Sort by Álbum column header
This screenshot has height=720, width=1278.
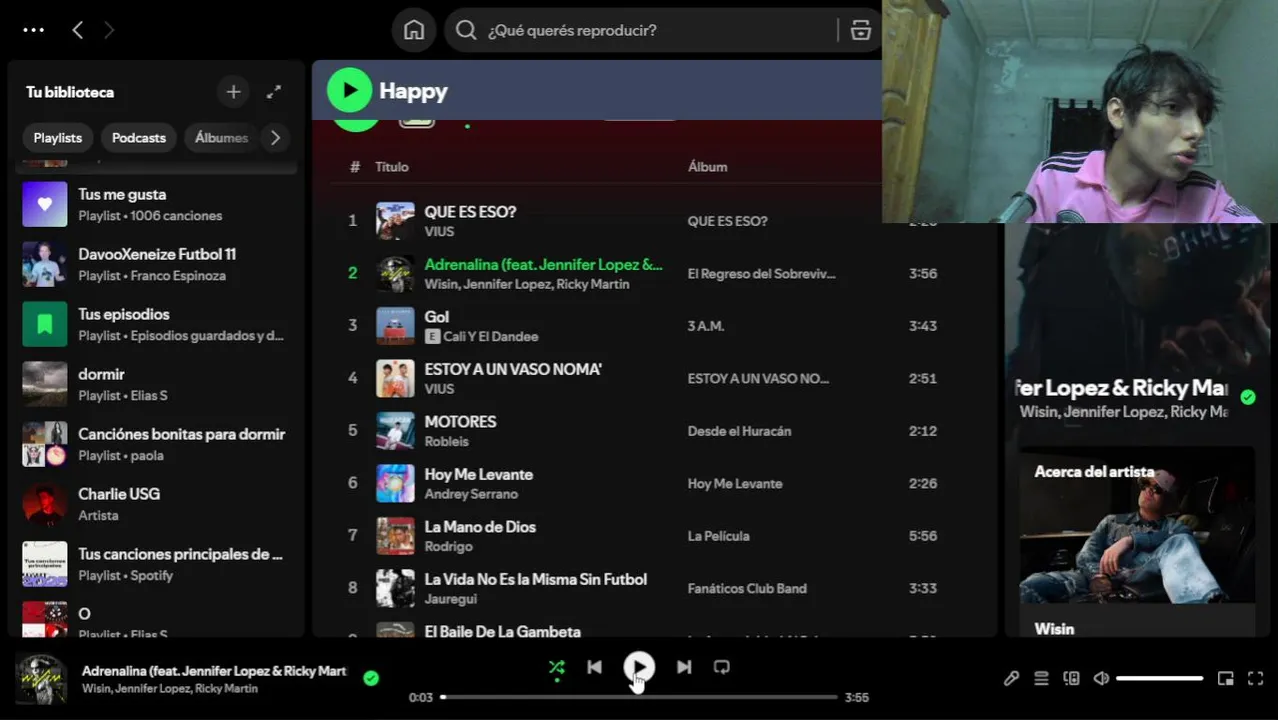click(707, 167)
